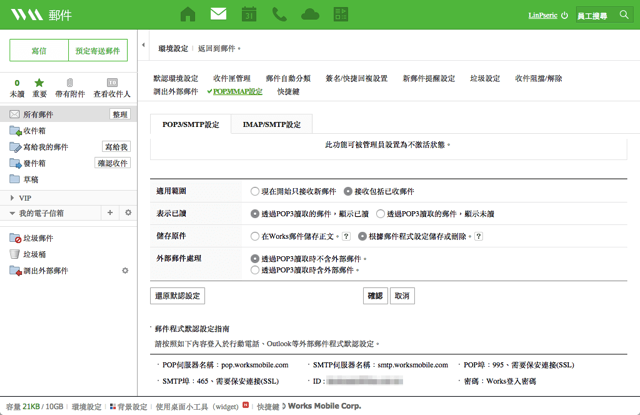Open the cloud drive icon

point(310,15)
